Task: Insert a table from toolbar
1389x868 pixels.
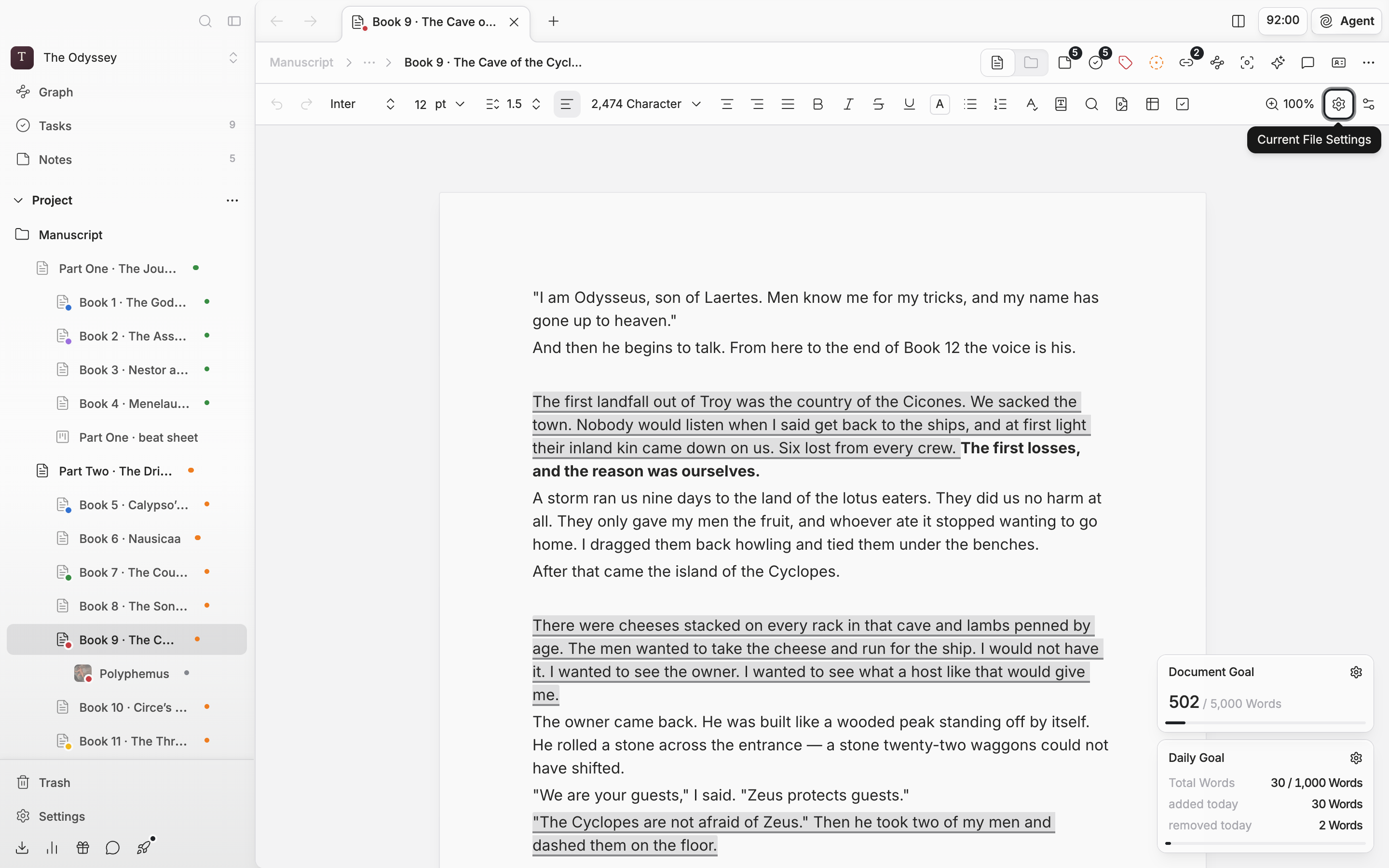Action: click(x=1152, y=104)
